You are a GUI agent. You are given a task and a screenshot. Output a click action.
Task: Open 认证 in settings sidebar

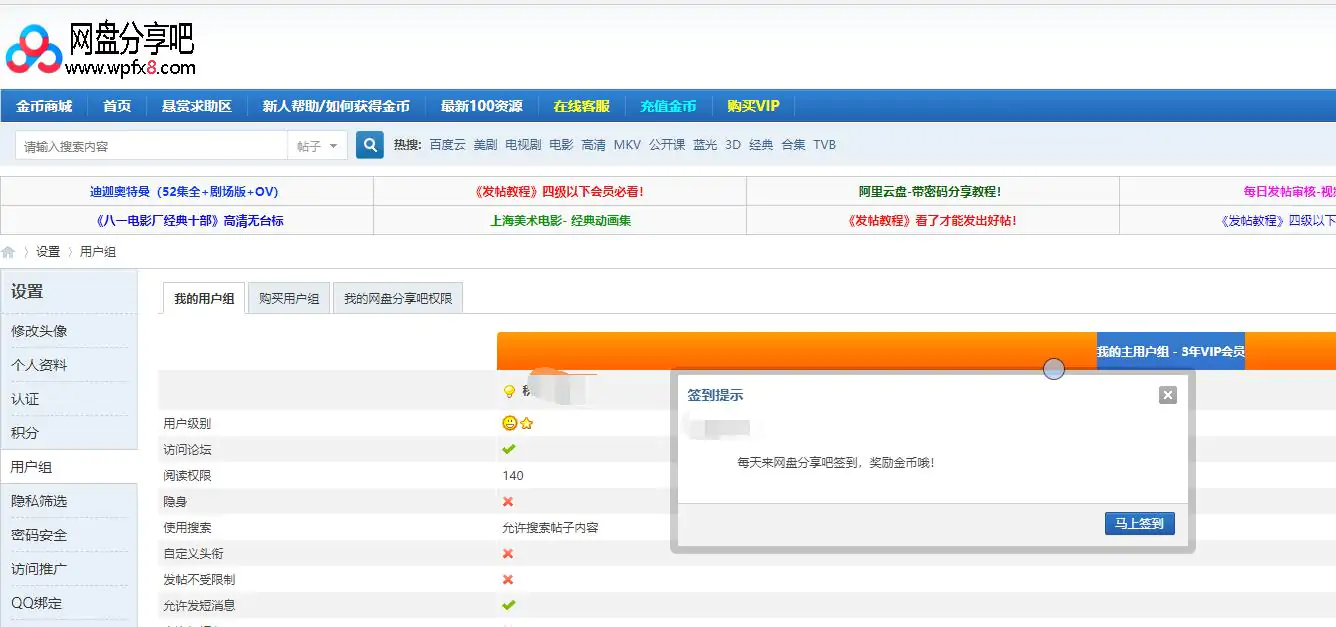tap(25, 399)
